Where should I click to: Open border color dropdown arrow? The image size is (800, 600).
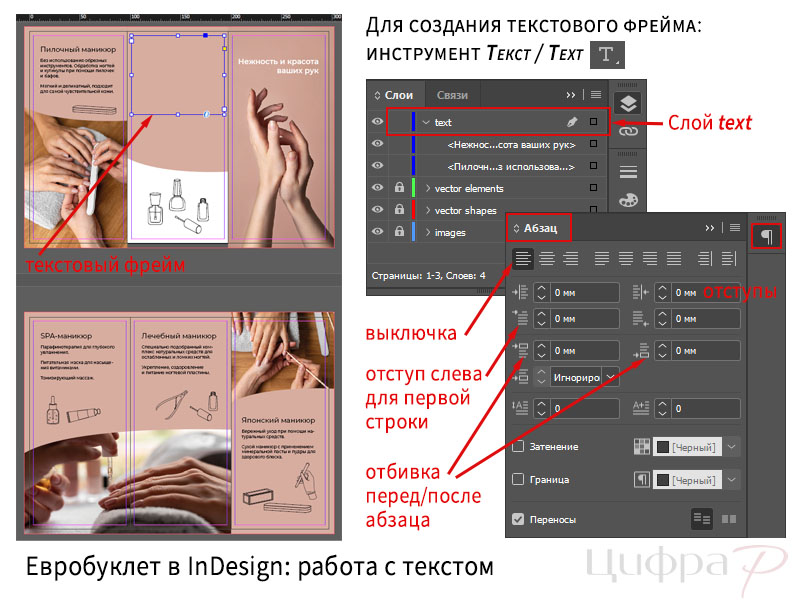(x=731, y=480)
